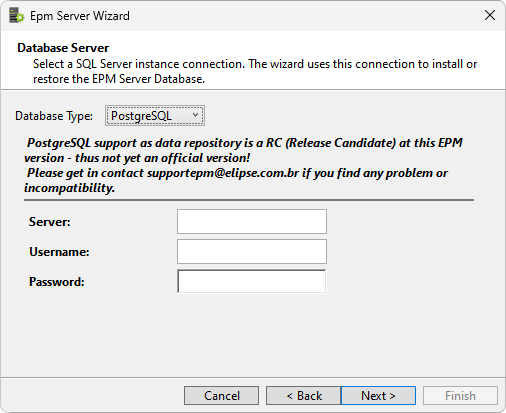Click the supportepm@elipse.com.br contact notice text
The width and height of the screenshot is (506, 413).
[237, 180]
